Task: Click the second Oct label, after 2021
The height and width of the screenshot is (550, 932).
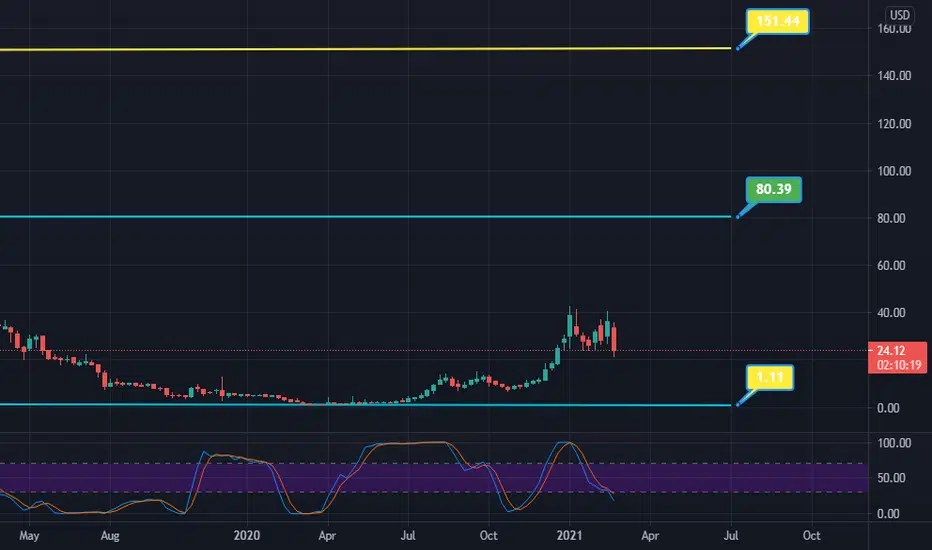Action: click(x=811, y=536)
